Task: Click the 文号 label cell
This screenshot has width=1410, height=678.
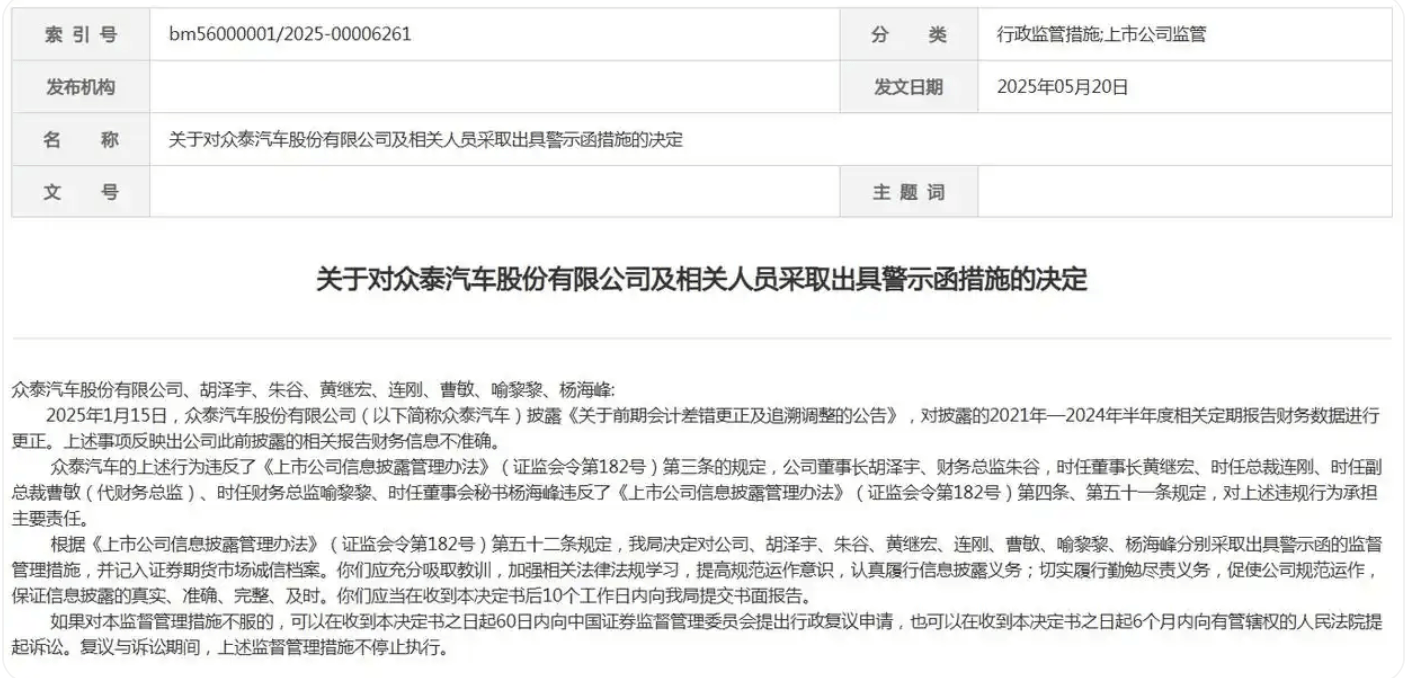Action: 81,191
